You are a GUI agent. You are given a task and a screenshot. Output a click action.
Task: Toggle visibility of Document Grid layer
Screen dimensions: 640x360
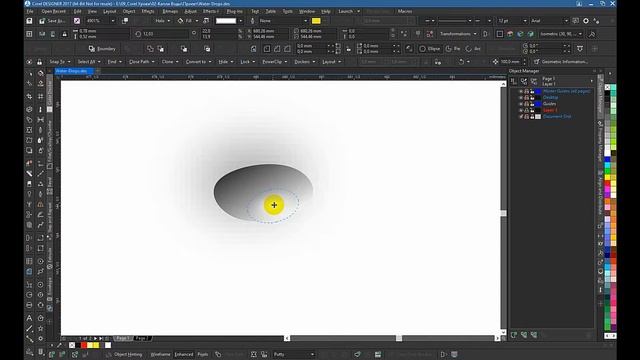521,117
